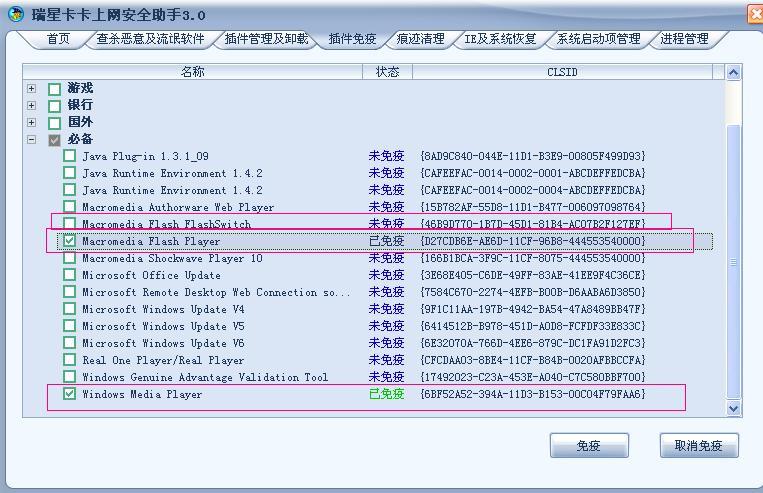
Task: Select Windows Media Player row name
Action: click(142, 394)
